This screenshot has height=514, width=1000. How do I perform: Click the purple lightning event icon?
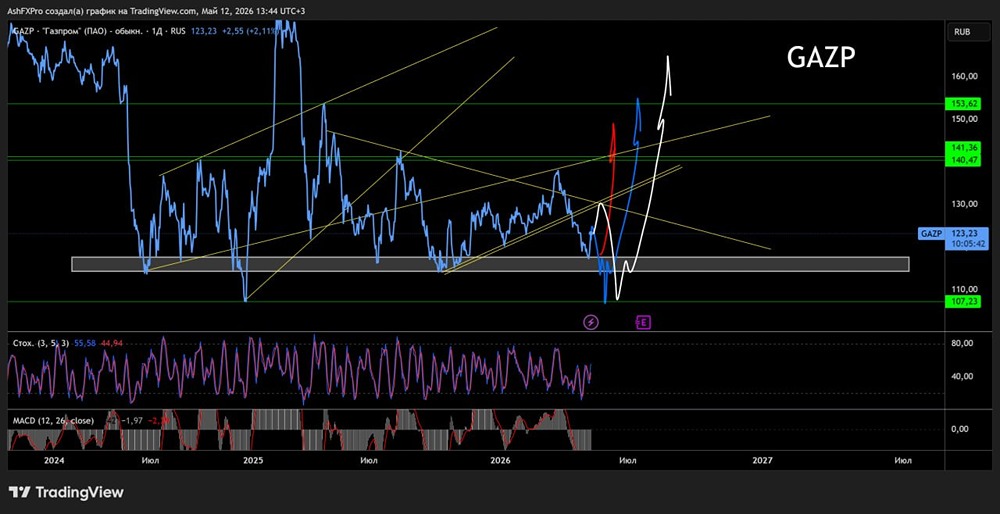pyautogui.click(x=591, y=322)
